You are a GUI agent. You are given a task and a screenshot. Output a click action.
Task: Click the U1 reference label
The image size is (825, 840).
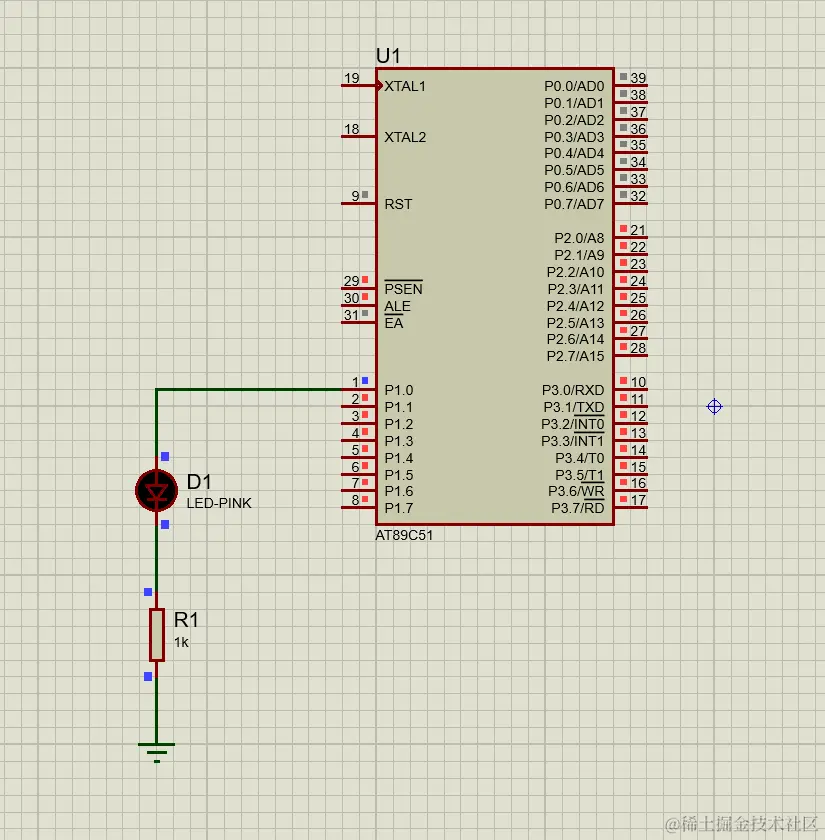tap(388, 56)
